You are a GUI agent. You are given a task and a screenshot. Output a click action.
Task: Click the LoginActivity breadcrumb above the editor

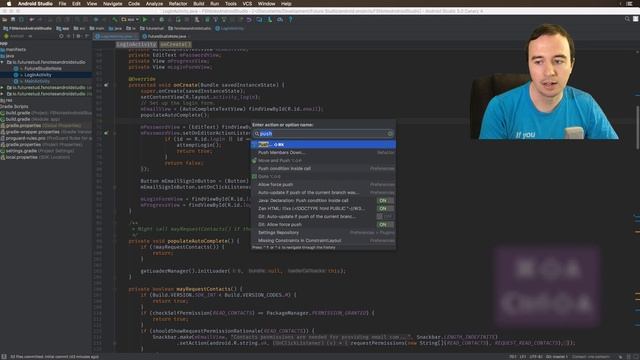tap(136, 44)
